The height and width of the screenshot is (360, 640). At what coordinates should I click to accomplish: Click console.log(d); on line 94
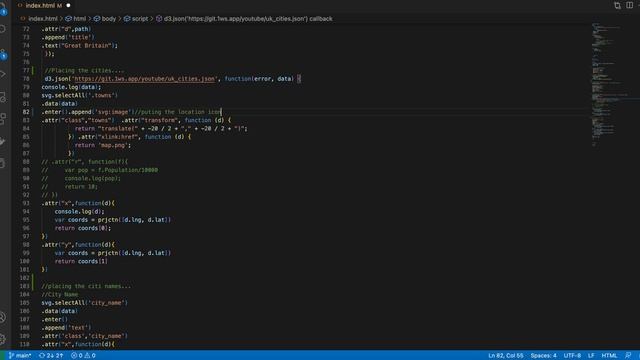[80, 211]
